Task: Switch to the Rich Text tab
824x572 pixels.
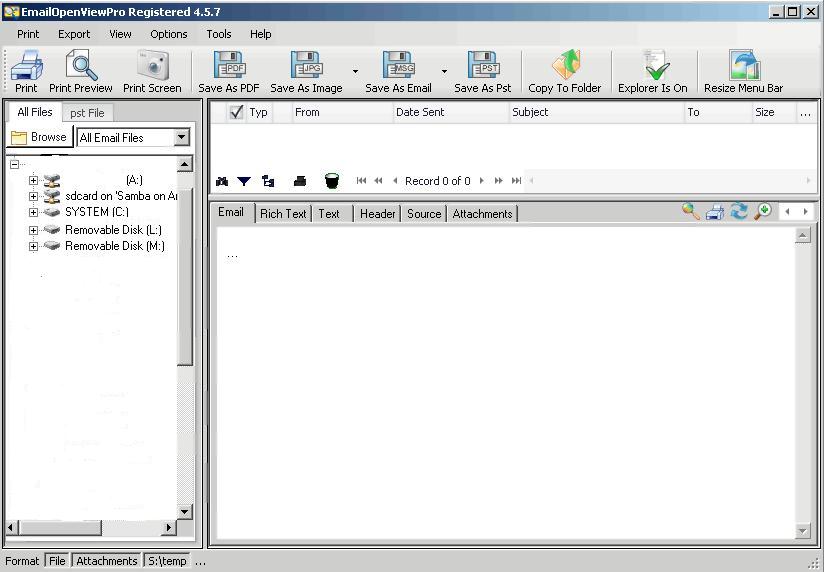Action: click(283, 213)
